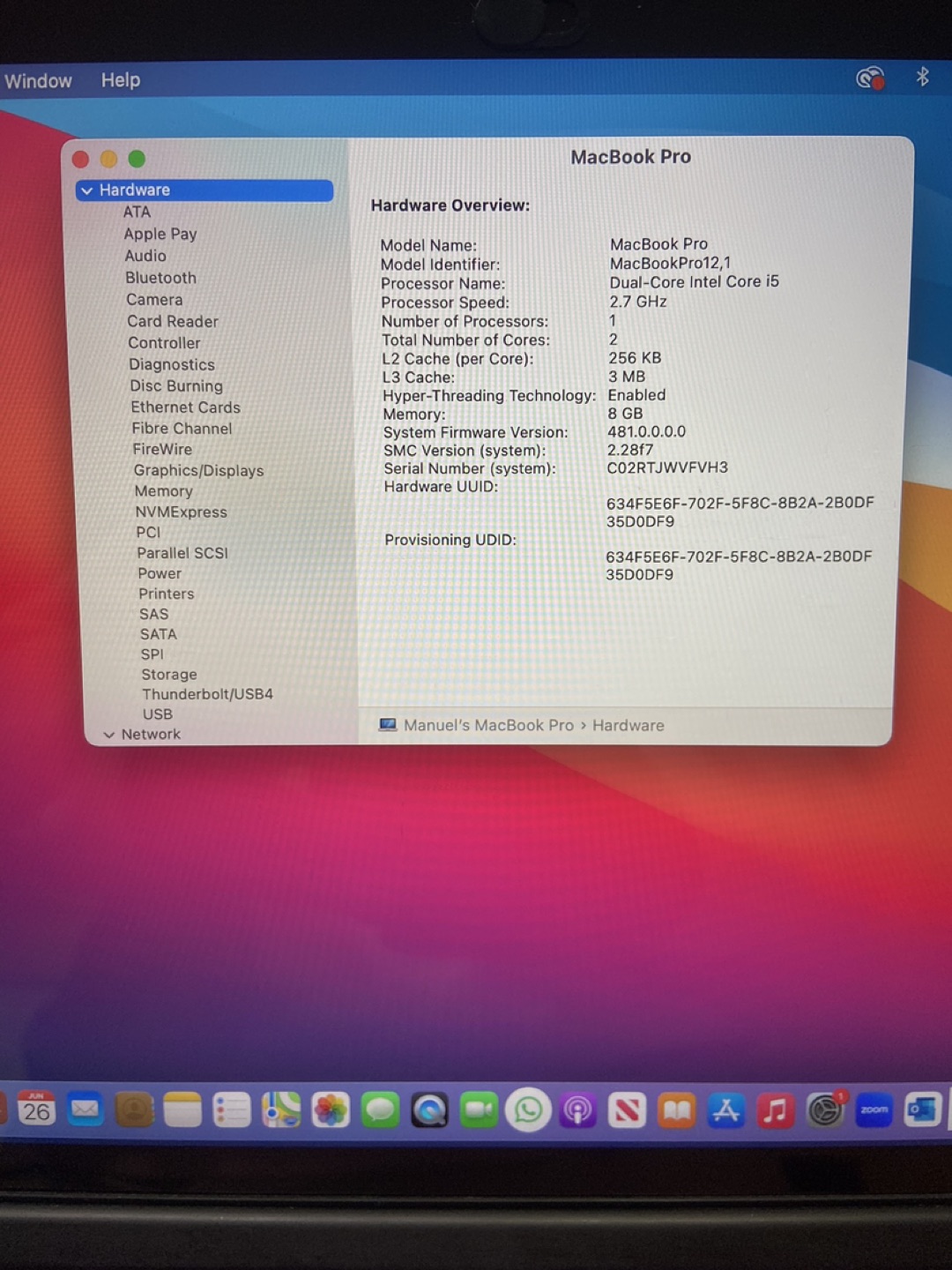Select Graphics/Displays in the sidebar

pos(199,470)
